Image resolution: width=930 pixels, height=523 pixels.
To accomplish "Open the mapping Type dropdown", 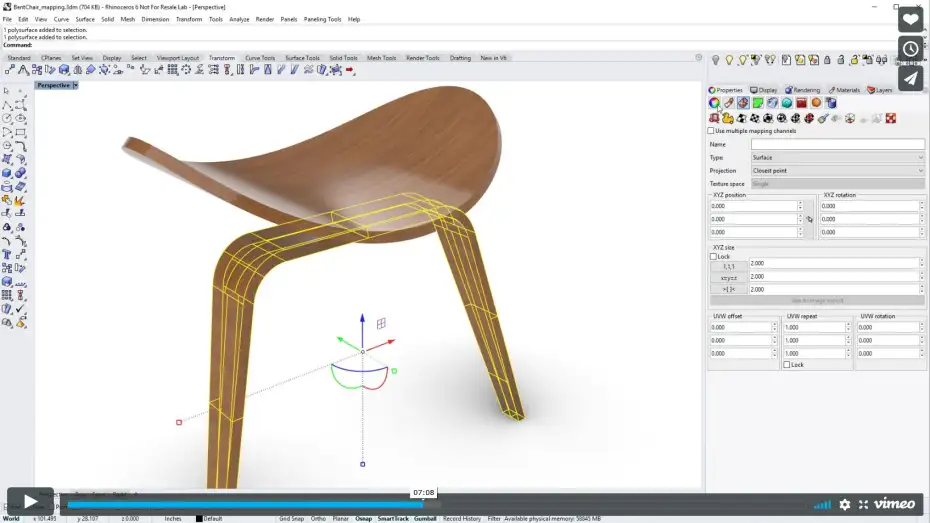I will (x=837, y=158).
